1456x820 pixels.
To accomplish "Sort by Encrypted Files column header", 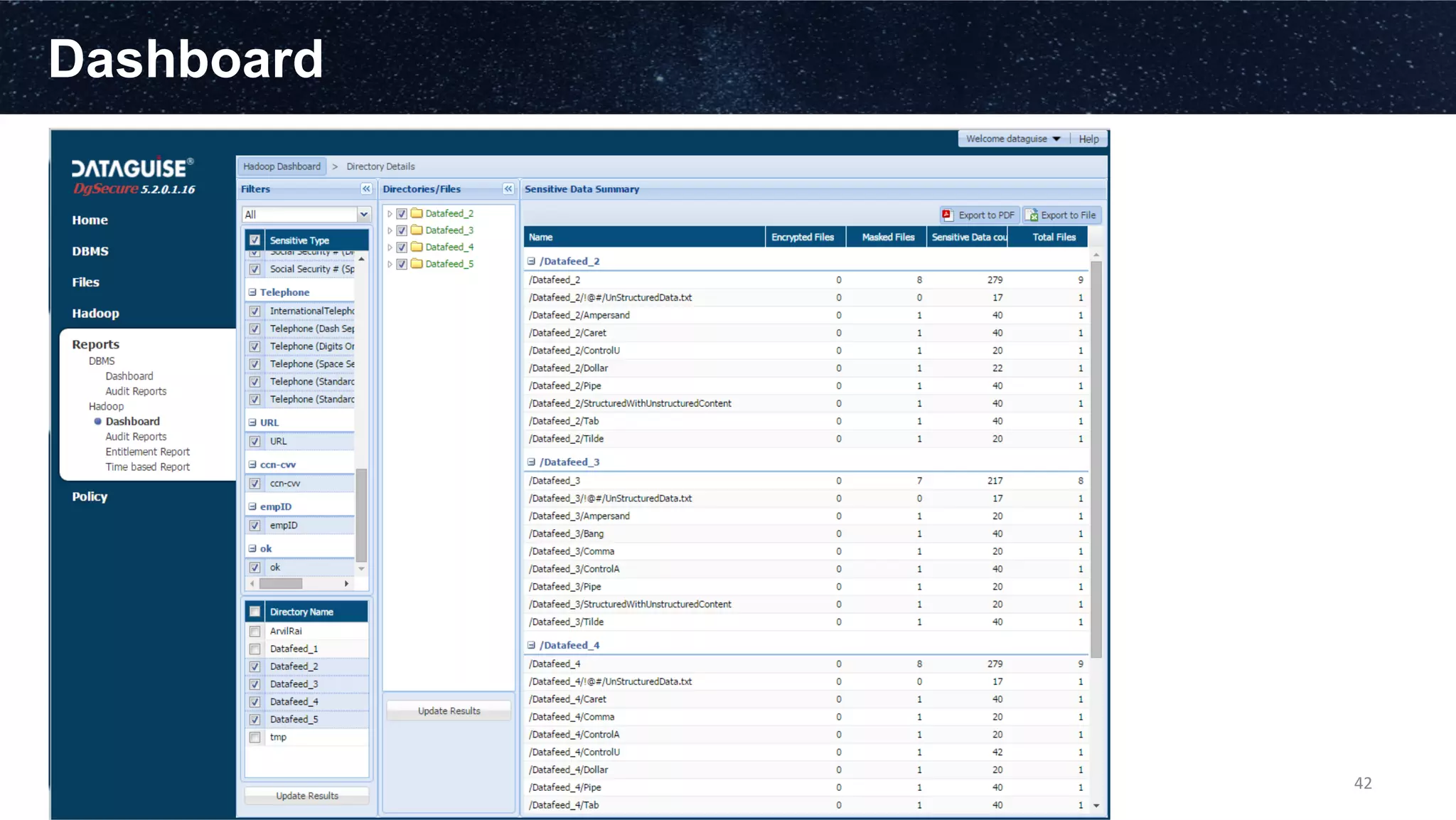I will point(805,237).
